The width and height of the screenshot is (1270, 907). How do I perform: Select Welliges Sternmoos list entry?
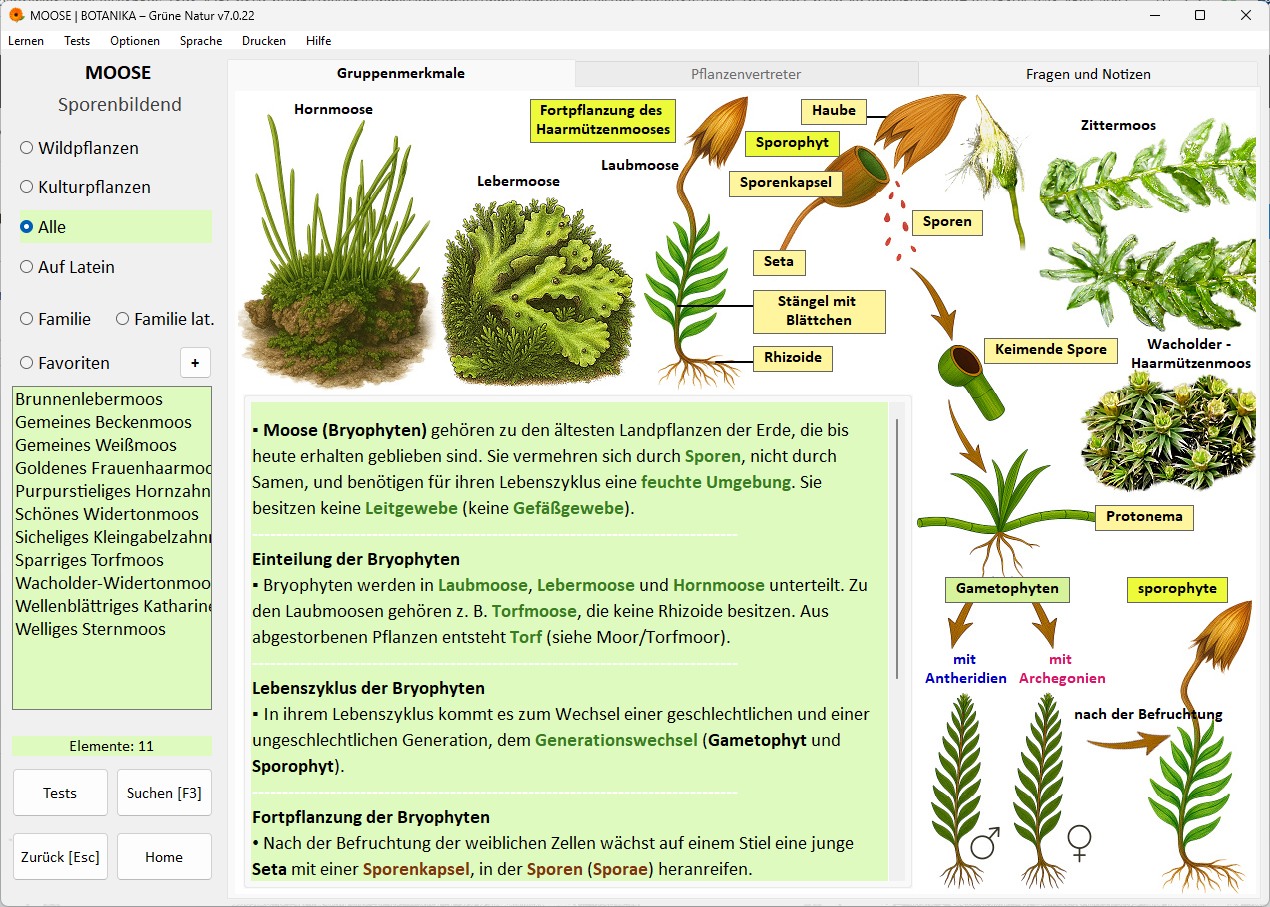(112, 629)
